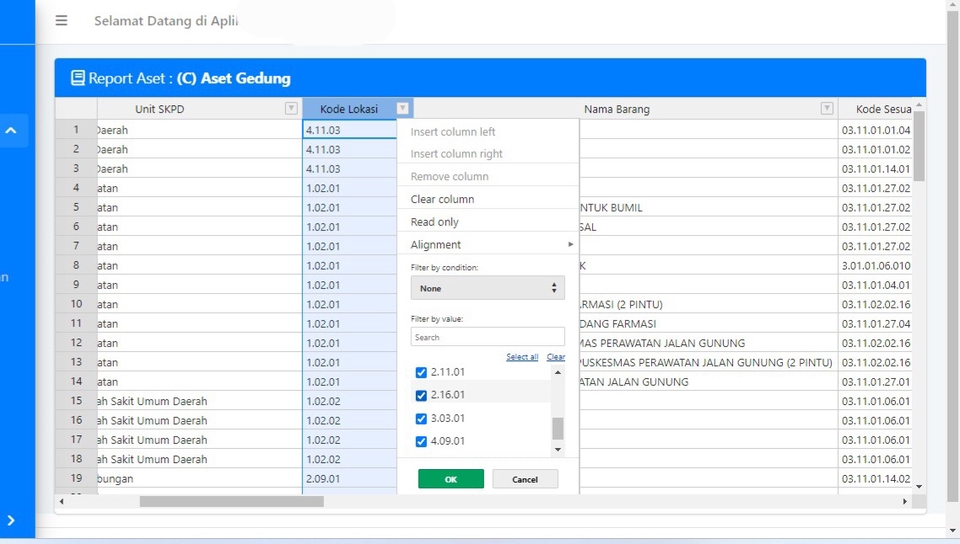The height and width of the screenshot is (544, 960).
Task: Select row header number 19
Action: tap(76, 478)
